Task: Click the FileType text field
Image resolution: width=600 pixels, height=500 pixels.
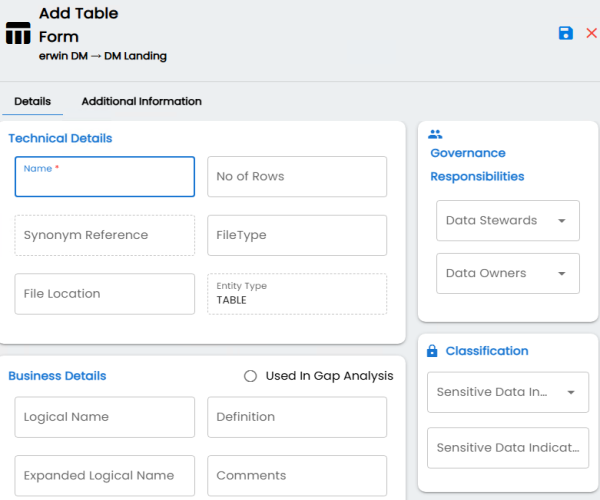Action: point(297,235)
